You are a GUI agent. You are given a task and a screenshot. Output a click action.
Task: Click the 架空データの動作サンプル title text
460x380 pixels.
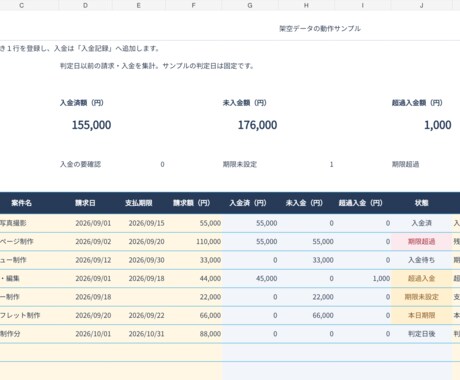[320, 29]
